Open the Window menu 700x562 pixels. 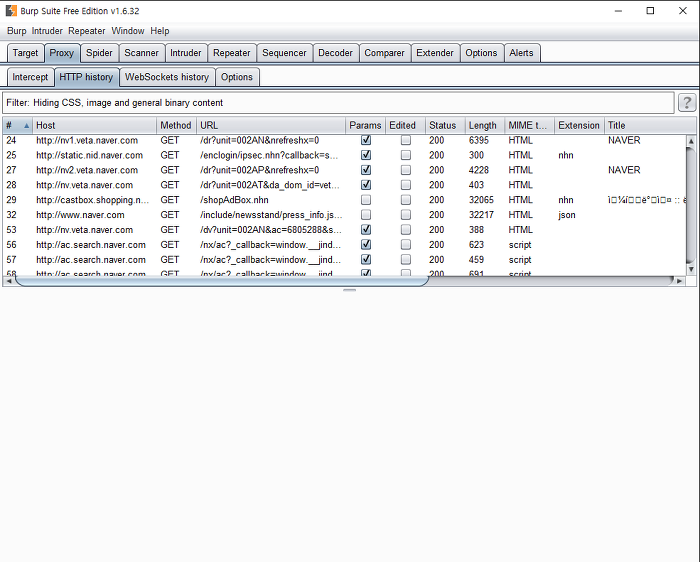(128, 31)
